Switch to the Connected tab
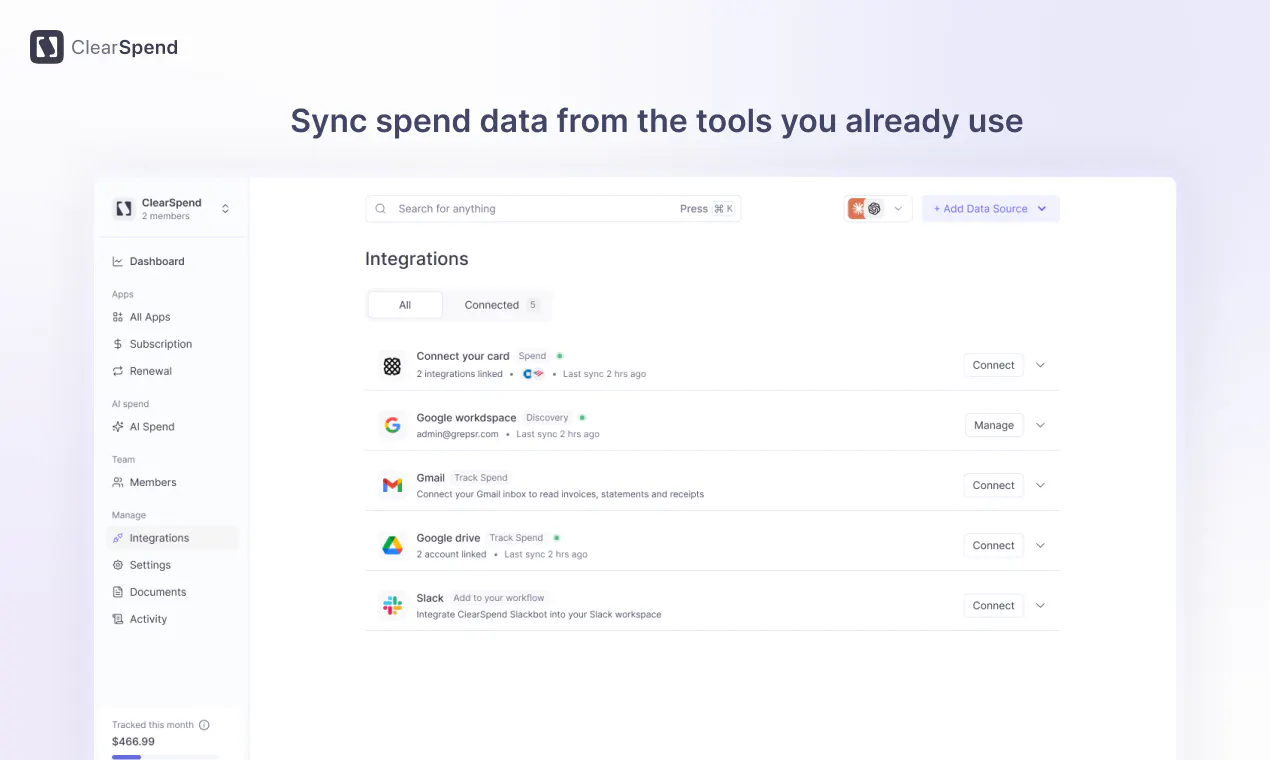This screenshot has width=1270, height=760. (502, 305)
